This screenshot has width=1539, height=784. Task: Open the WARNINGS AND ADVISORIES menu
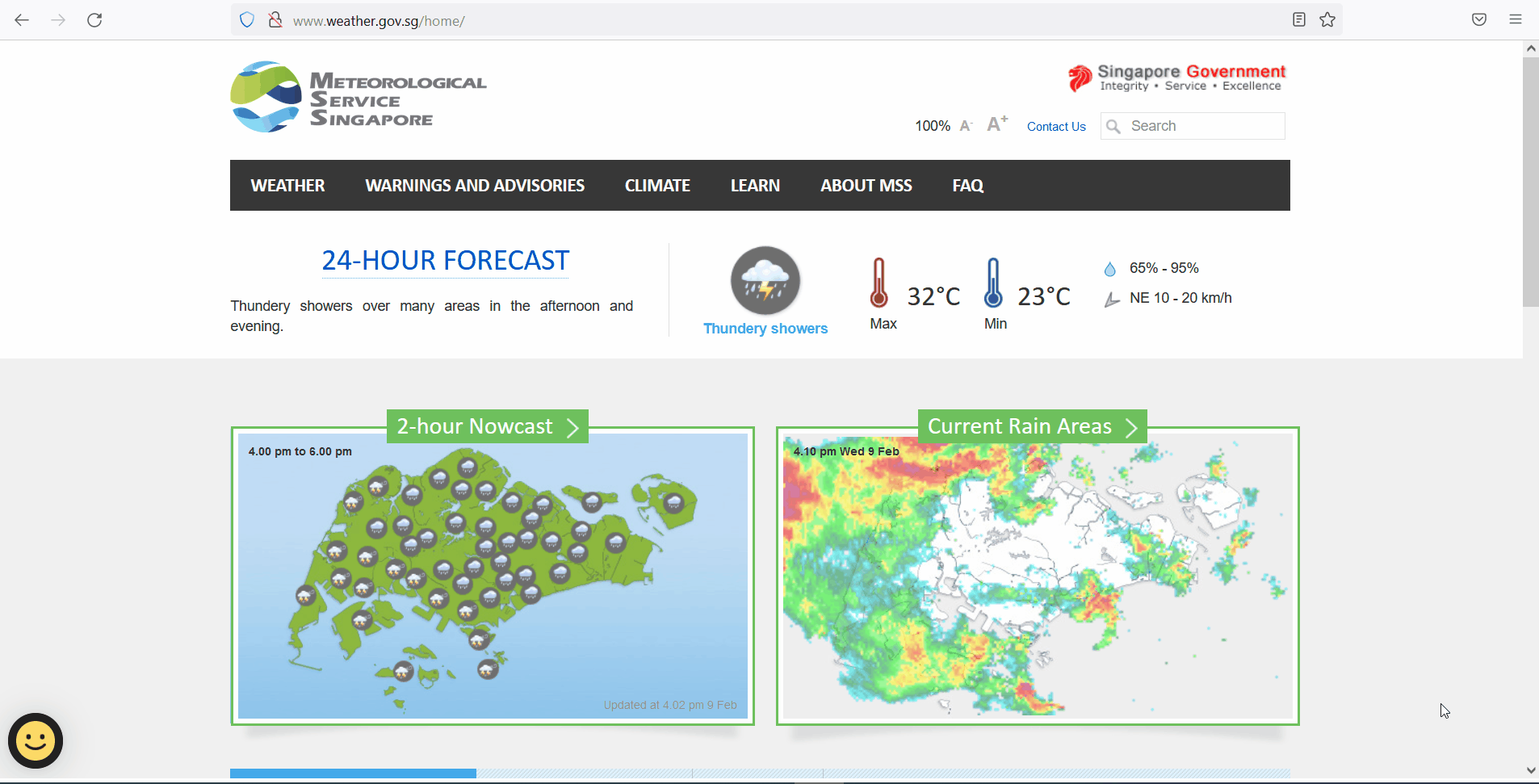475,185
